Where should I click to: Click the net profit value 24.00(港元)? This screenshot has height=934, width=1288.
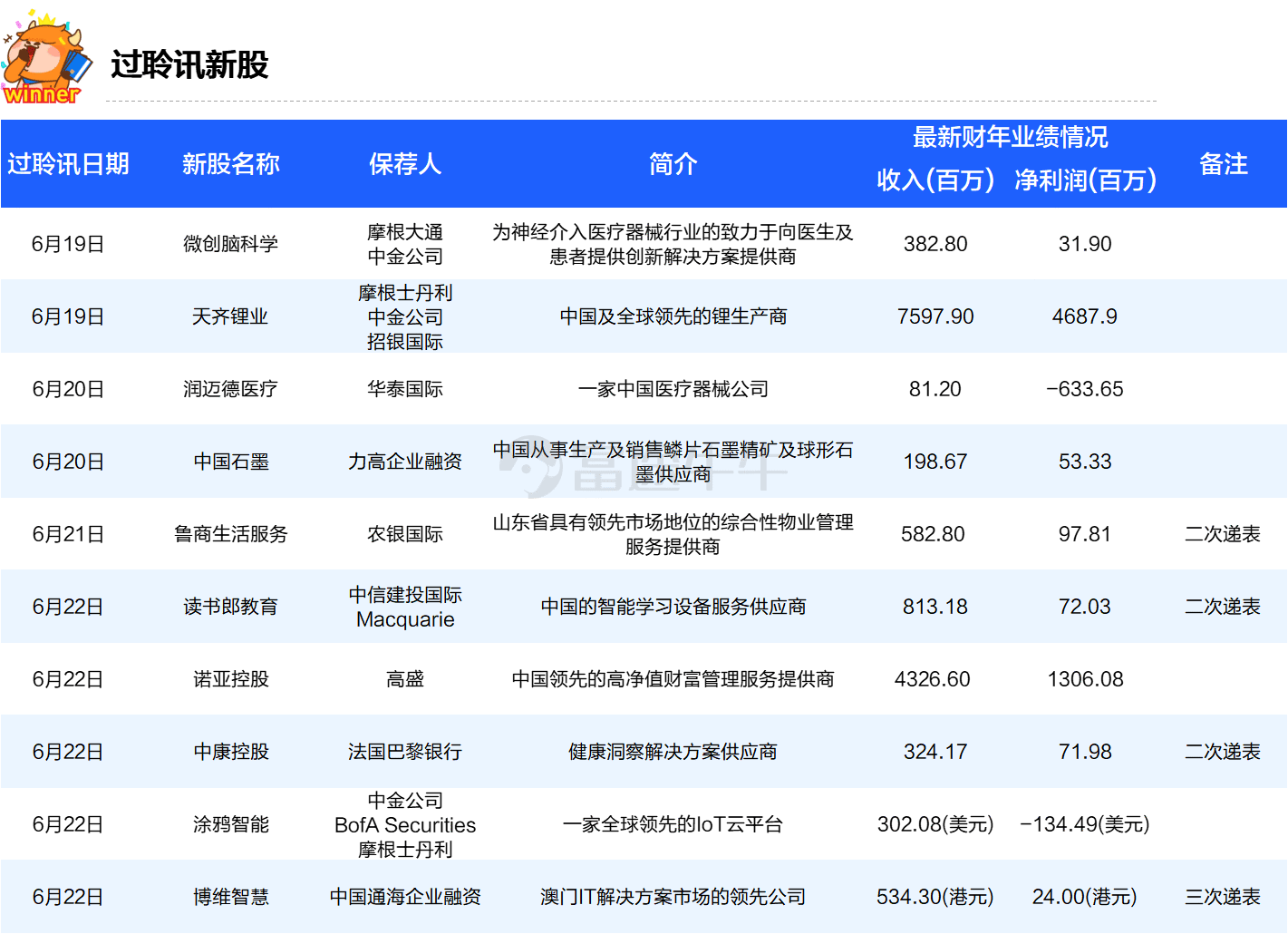(1085, 897)
